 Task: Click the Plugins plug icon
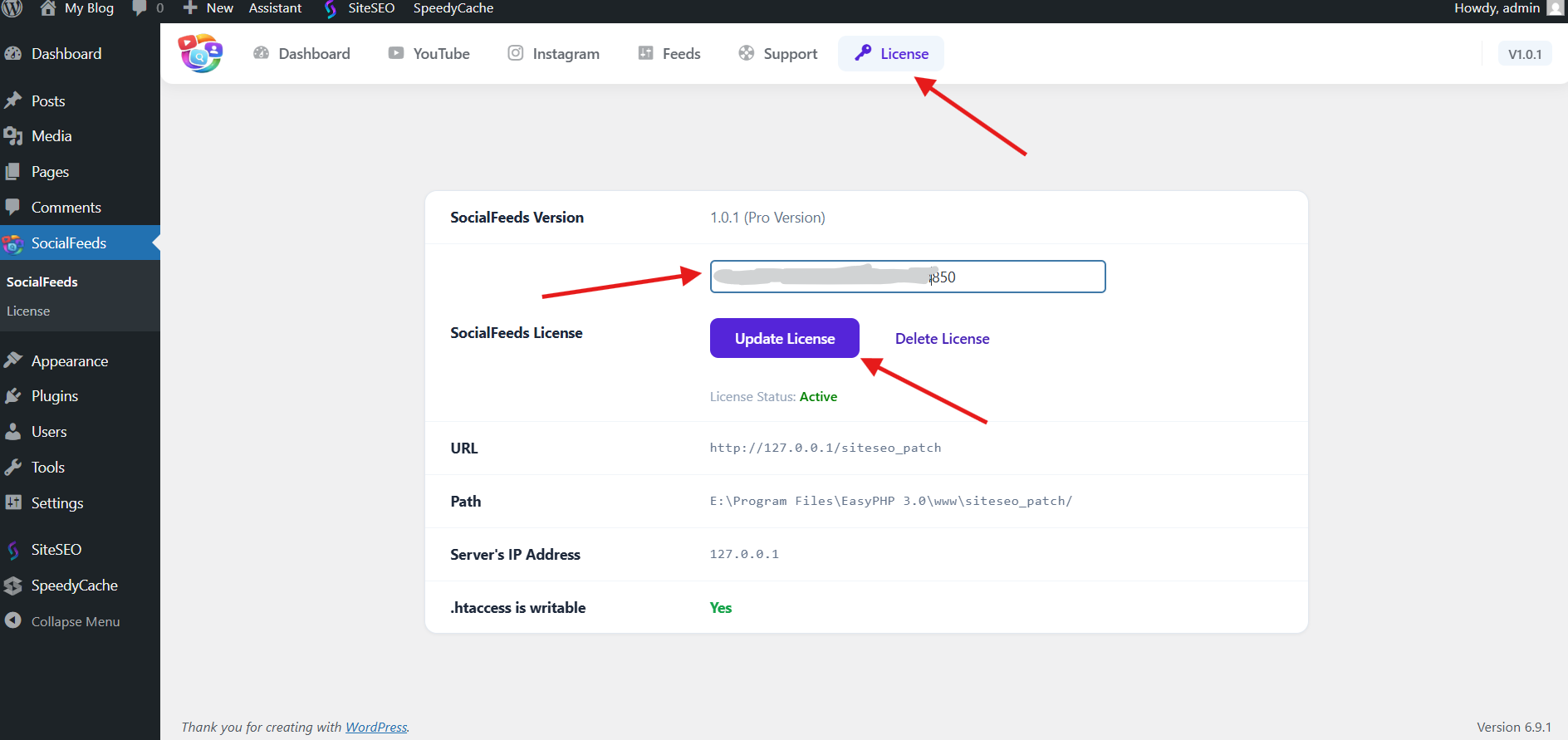(x=13, y=395)
